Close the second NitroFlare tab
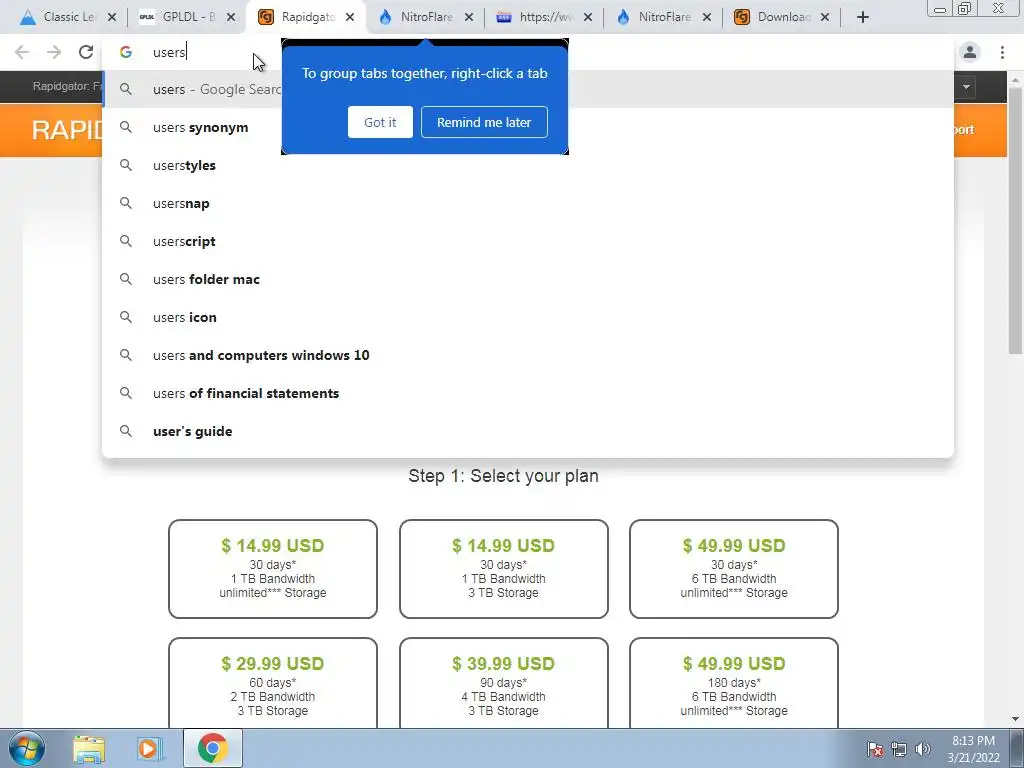This screenshot has height=768, width=1024. coord(707,17)
